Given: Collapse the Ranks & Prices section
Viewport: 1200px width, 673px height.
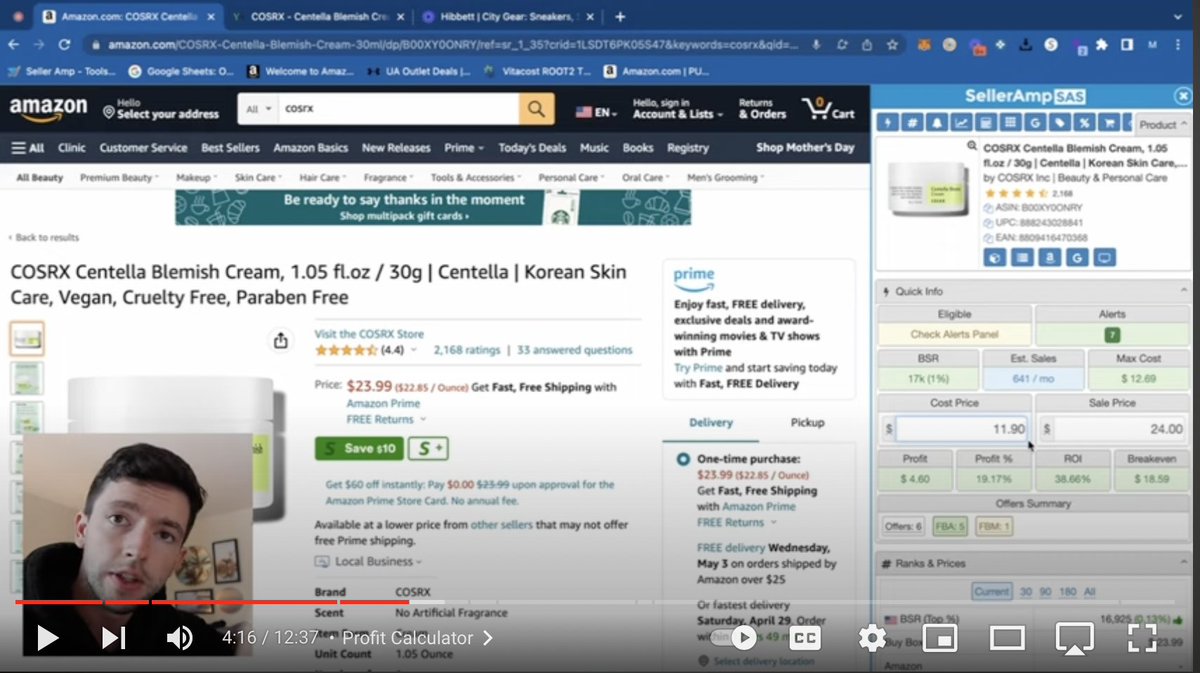Looking at the screenshot, I should coord(1184,564).
